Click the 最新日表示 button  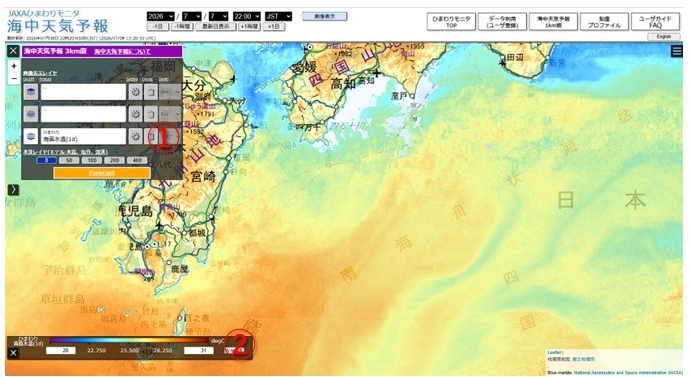click(x=216, y=27)
